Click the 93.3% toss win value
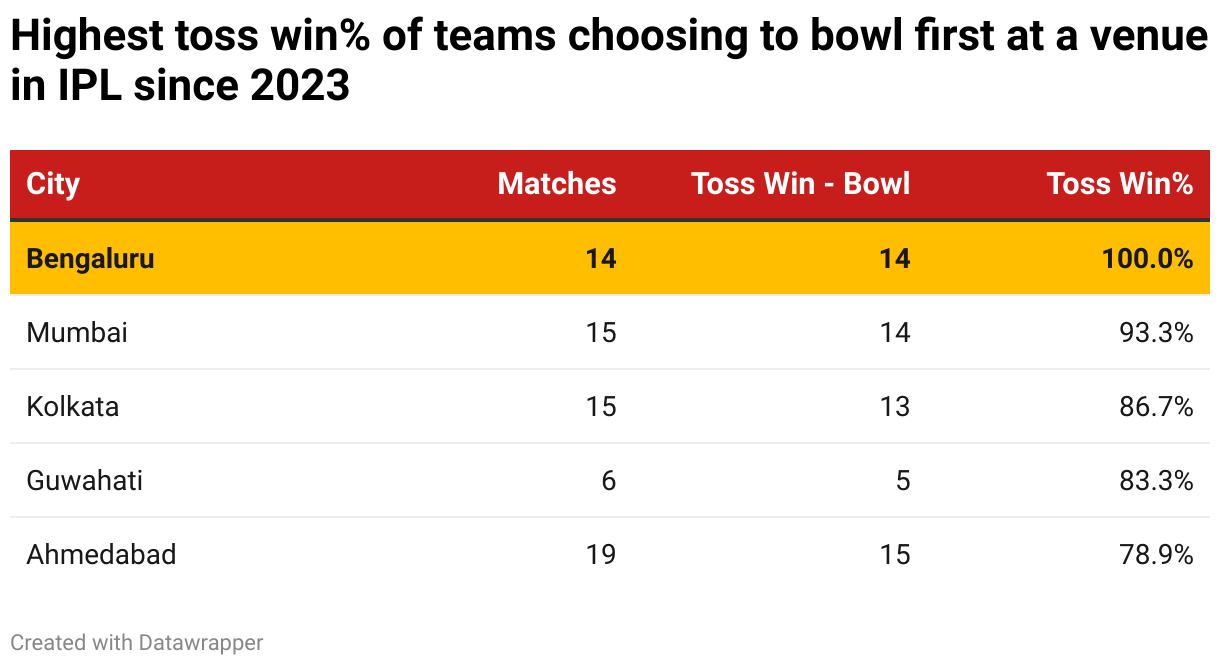 pos(1157,332)
